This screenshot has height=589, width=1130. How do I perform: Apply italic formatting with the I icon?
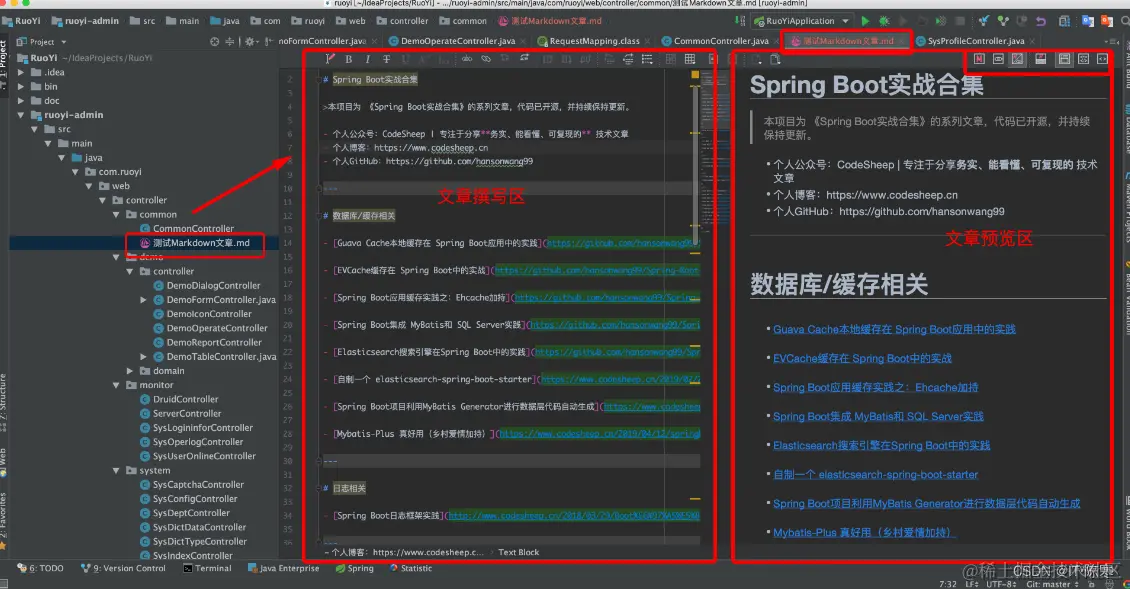[x=368, y=59]
